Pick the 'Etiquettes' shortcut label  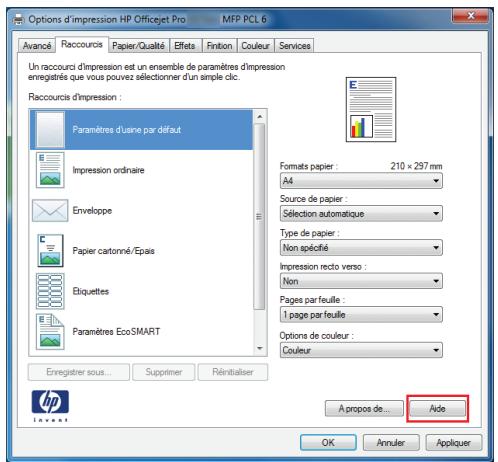[91, 291]
